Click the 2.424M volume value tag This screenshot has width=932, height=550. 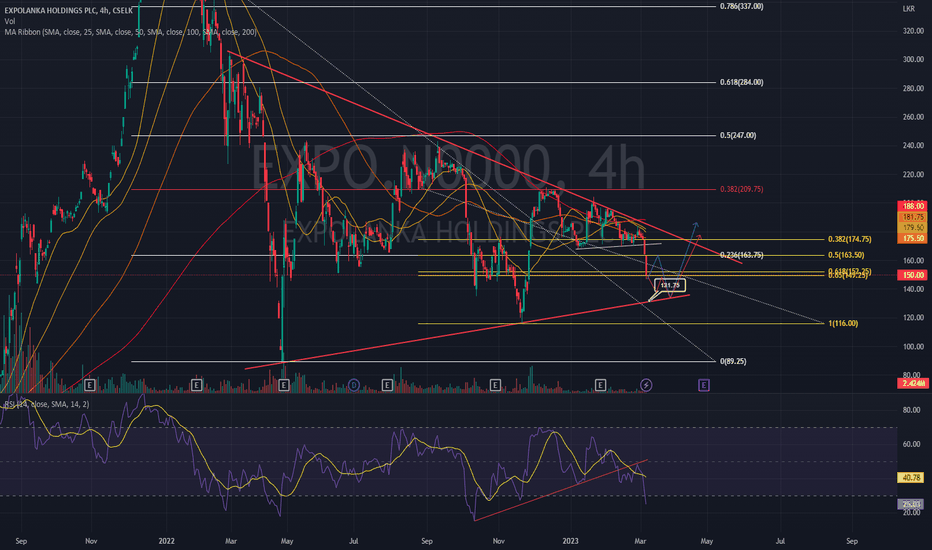point(912,384)
